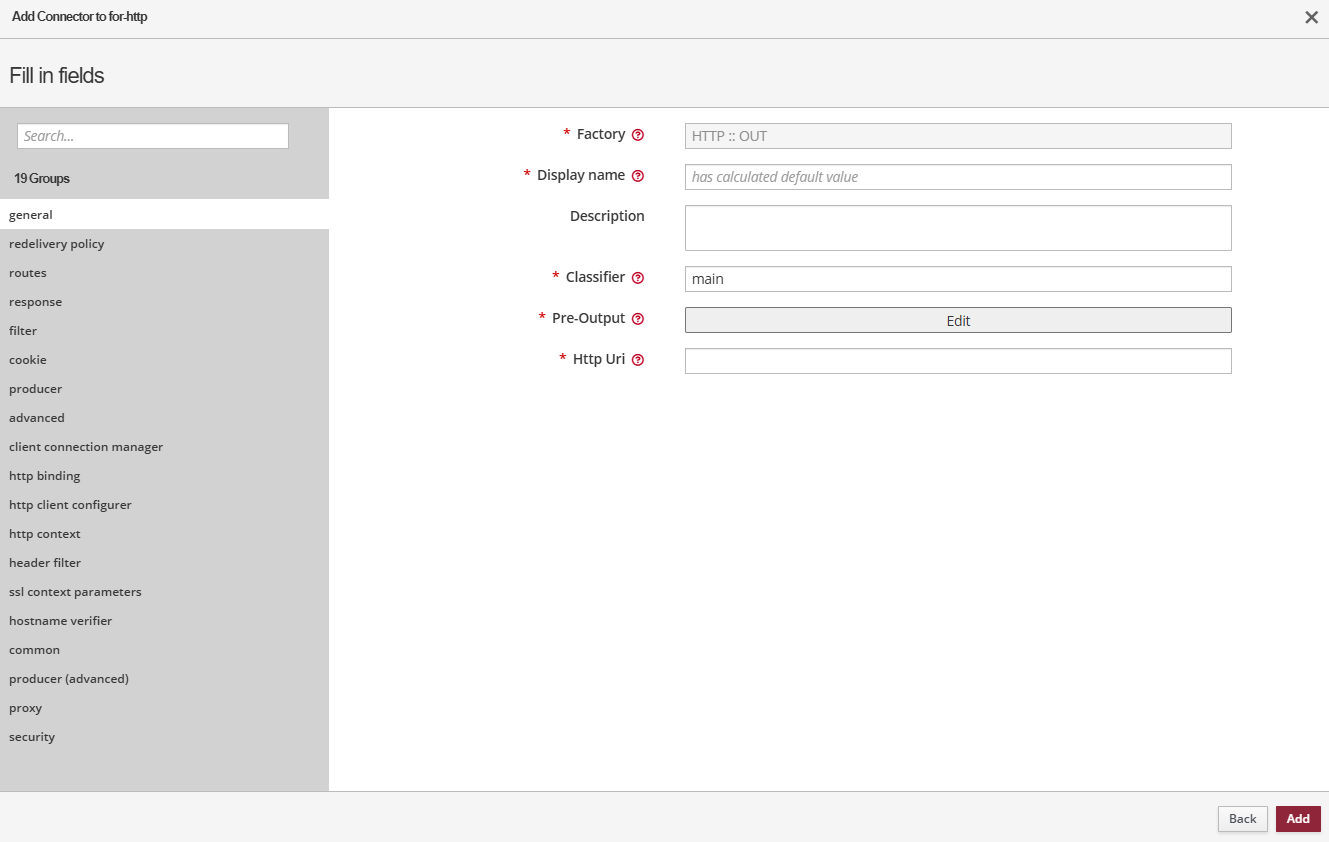The width and height of the screenshot is (1329, 842).
Task: Select ssl context parameters group
Action: coord(75,592)
